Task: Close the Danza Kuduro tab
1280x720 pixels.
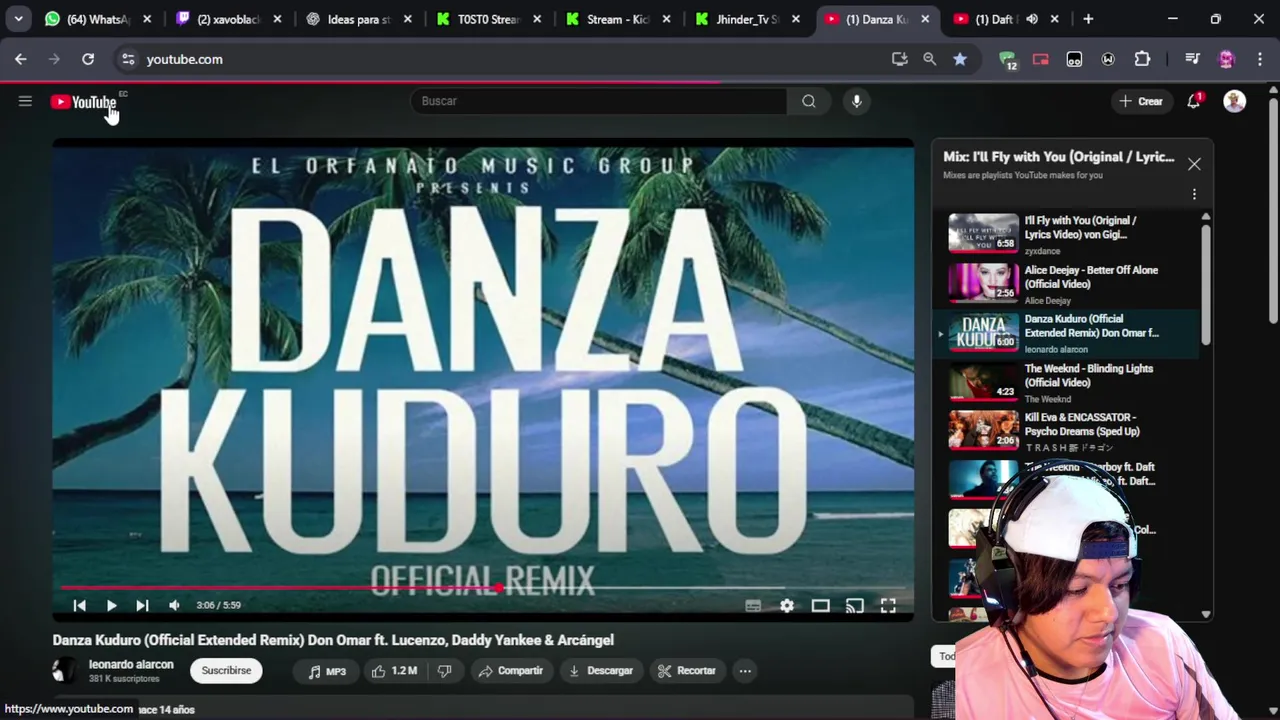Action: point(925,19)
